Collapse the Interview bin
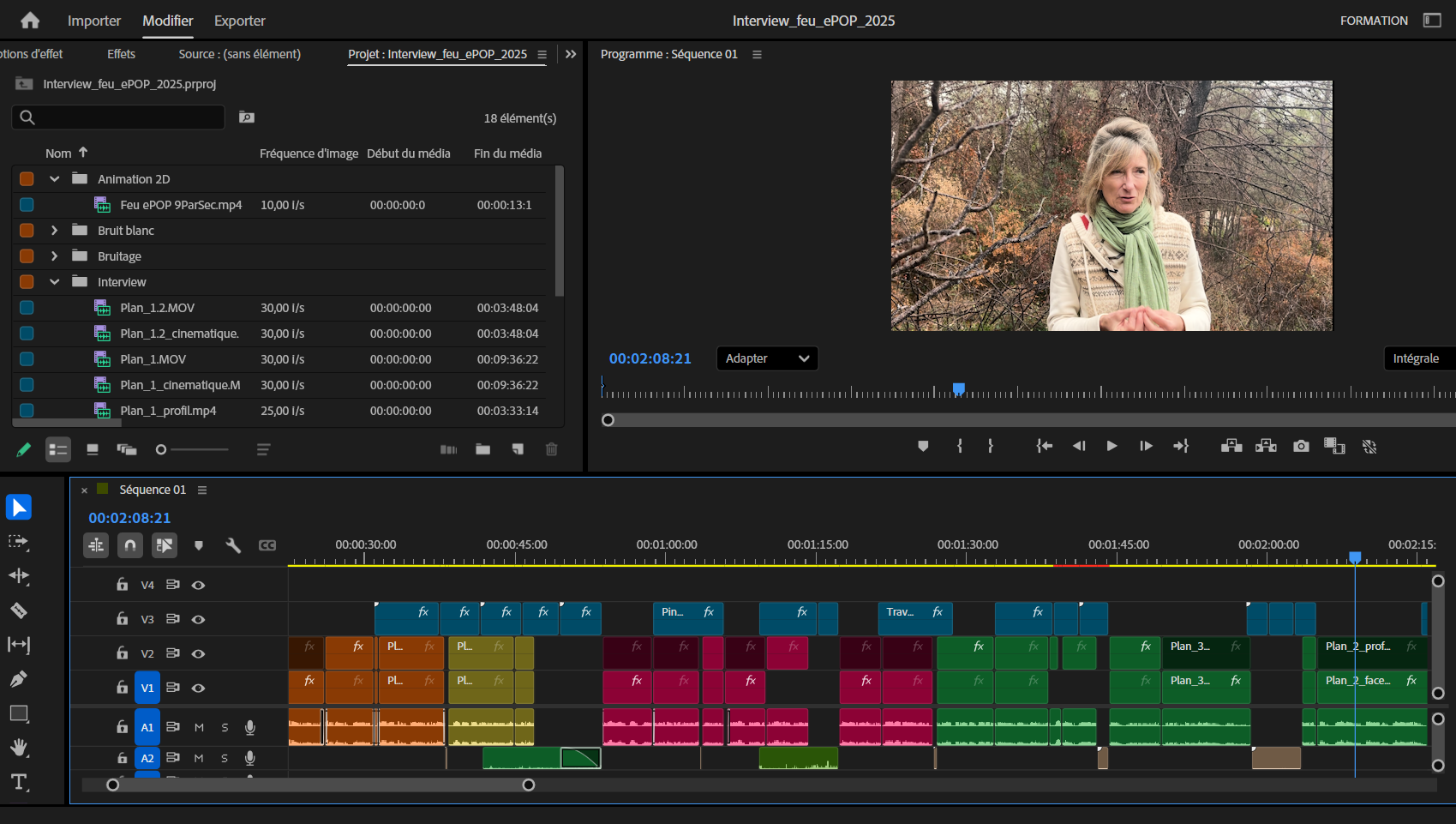This screenshot has height=824, width=1456. pos(54,281)
